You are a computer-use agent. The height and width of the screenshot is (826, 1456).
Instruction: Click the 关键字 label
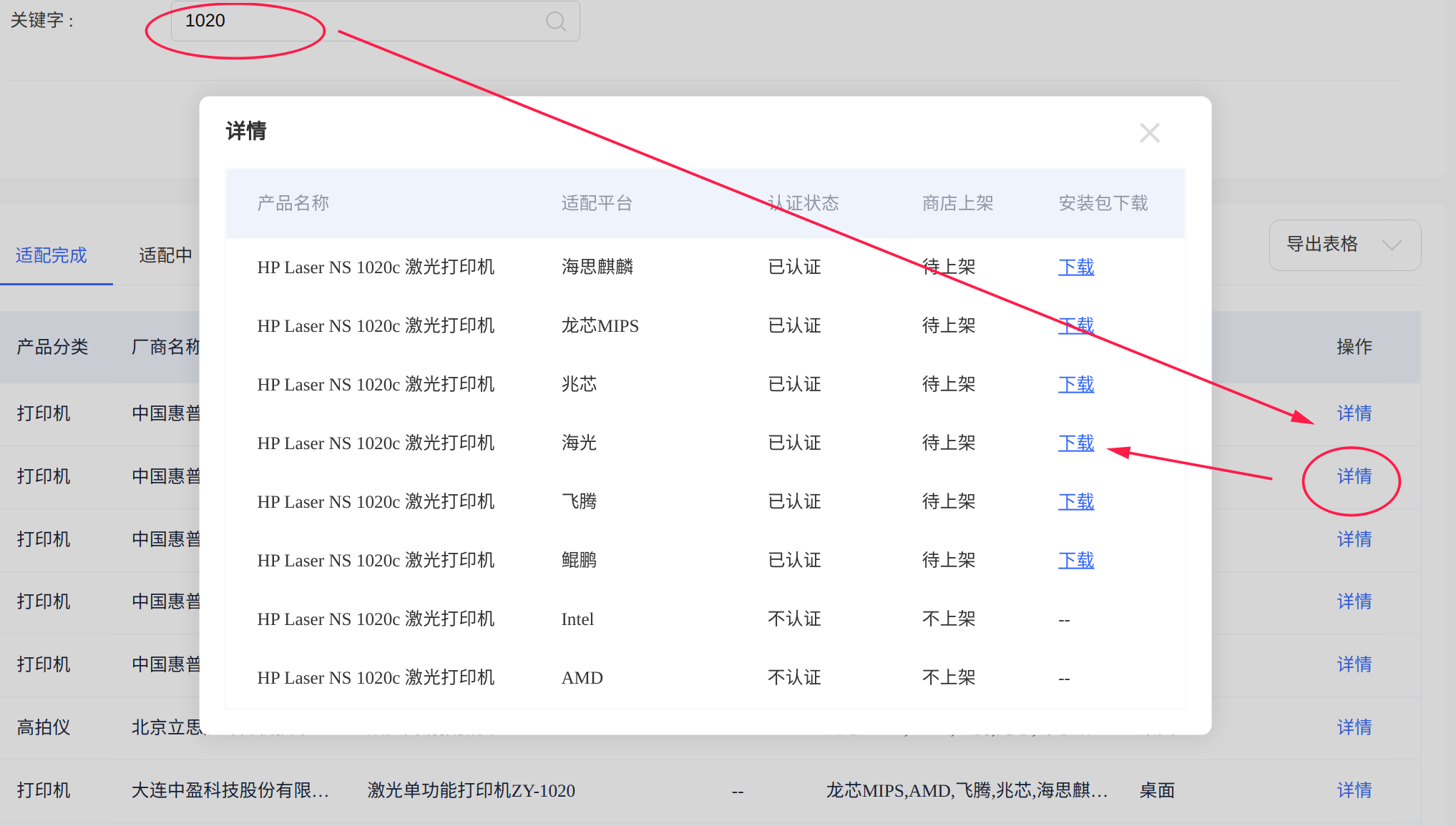pyautogui.click(x=41, y=20)
